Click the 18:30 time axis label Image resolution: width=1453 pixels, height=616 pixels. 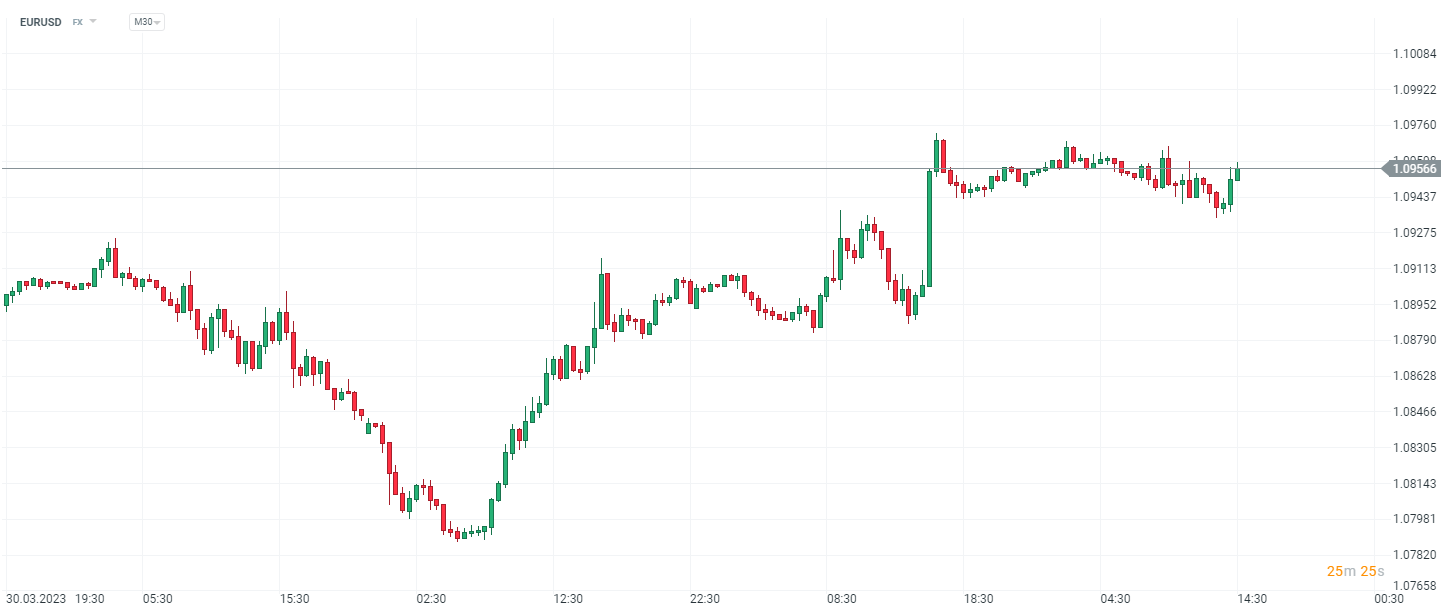979,599
